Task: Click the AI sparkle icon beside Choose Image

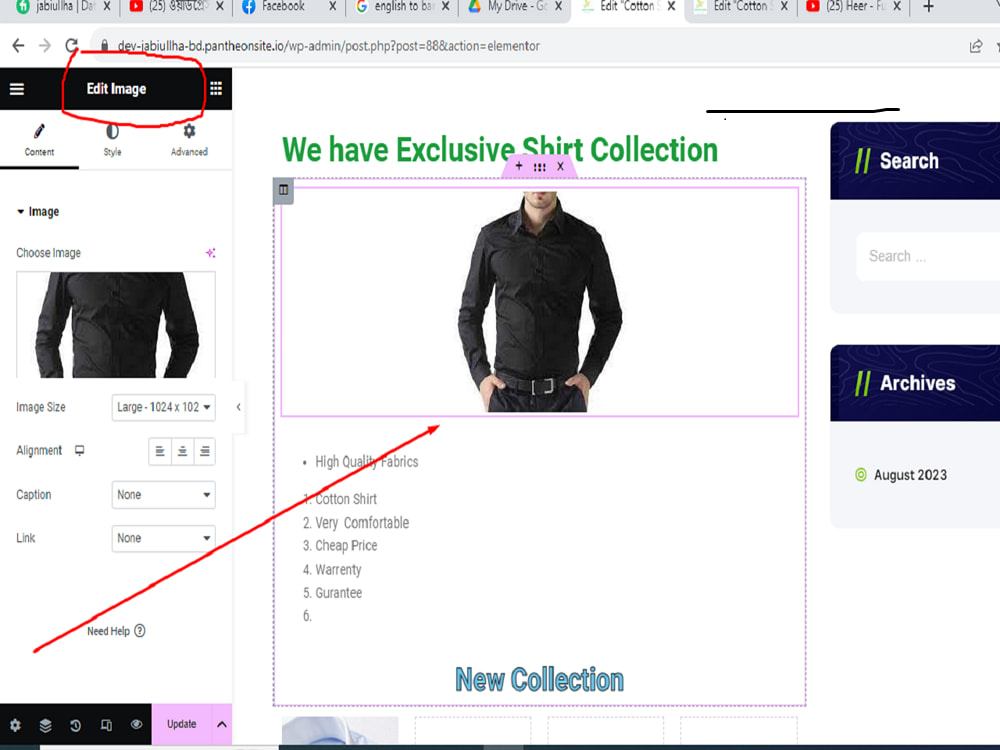Action: (x=210, y=253)
